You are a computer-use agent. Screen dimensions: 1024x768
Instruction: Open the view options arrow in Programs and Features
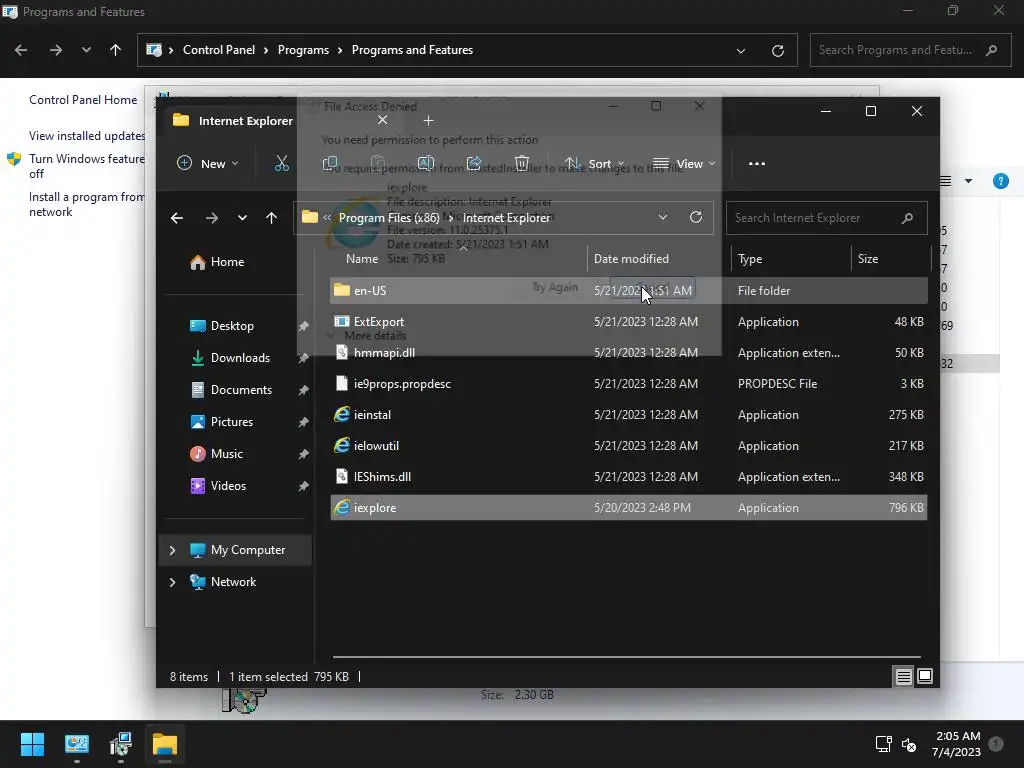pos(968,181)
